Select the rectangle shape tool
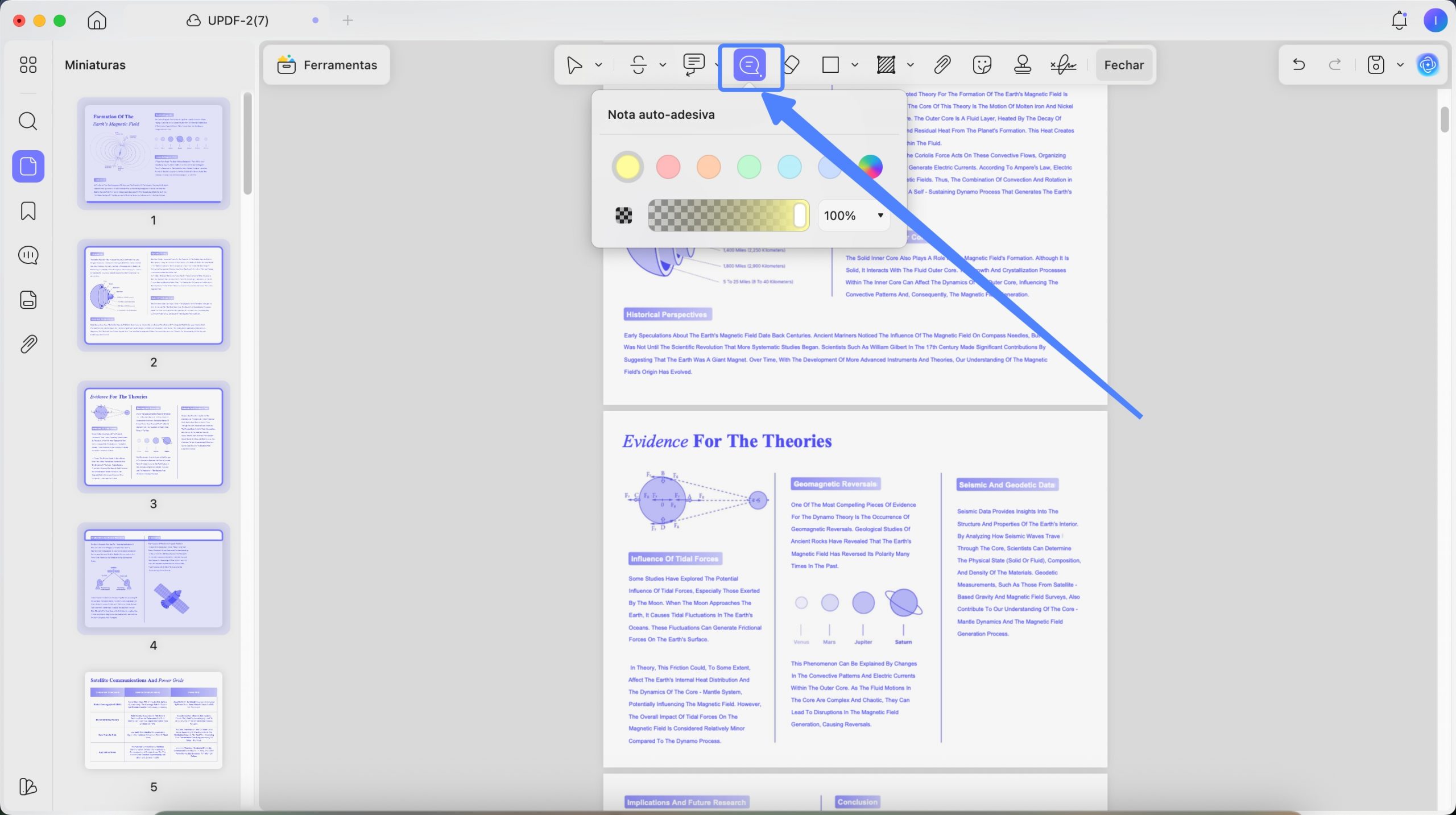This screenshot has width=1456, height=815. [x=830, y=65]
